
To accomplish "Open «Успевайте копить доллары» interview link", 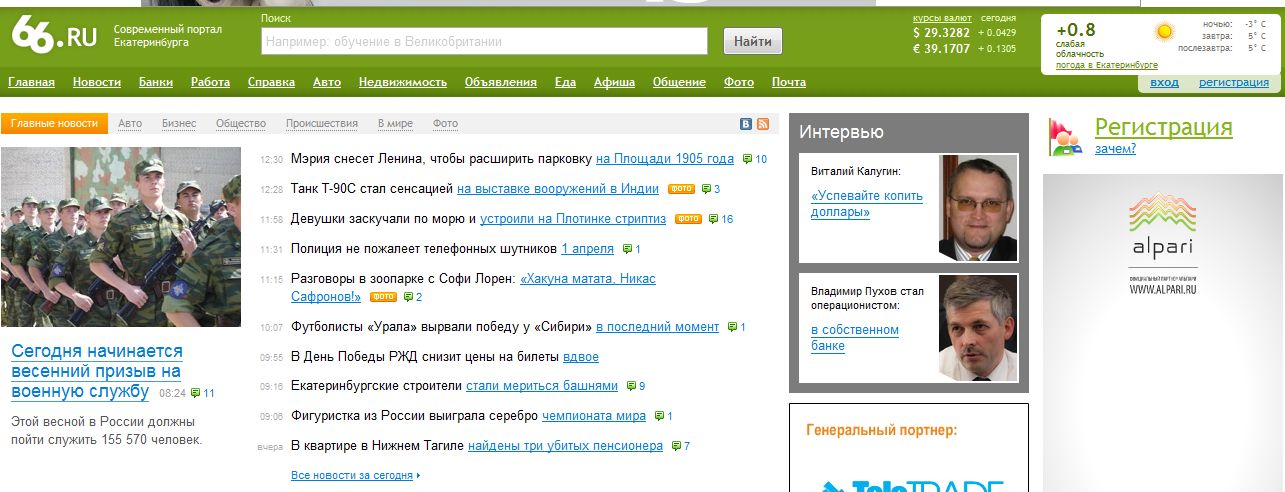I will 867,204.
